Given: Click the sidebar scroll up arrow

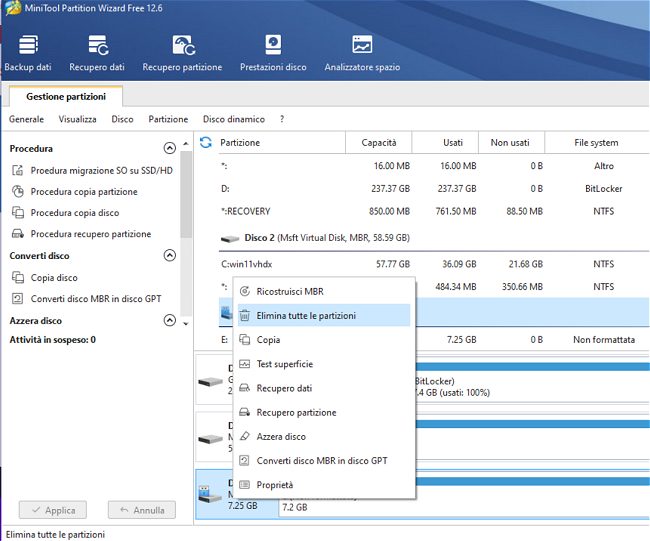Looking at the screenshot, I should click(x=186, y=143).
